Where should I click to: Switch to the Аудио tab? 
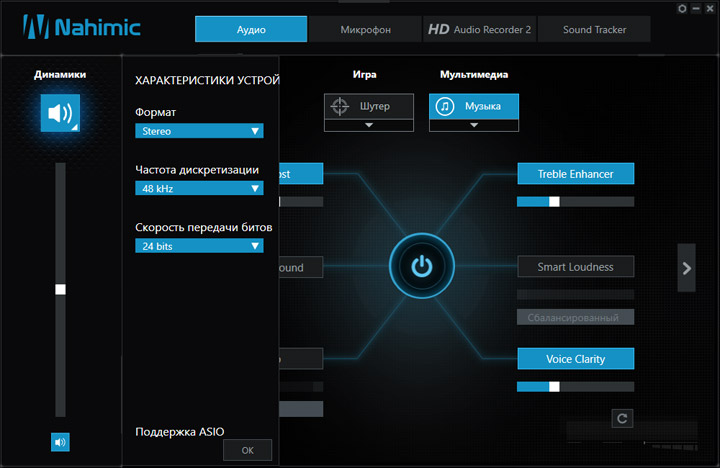[x=251, y=29]
